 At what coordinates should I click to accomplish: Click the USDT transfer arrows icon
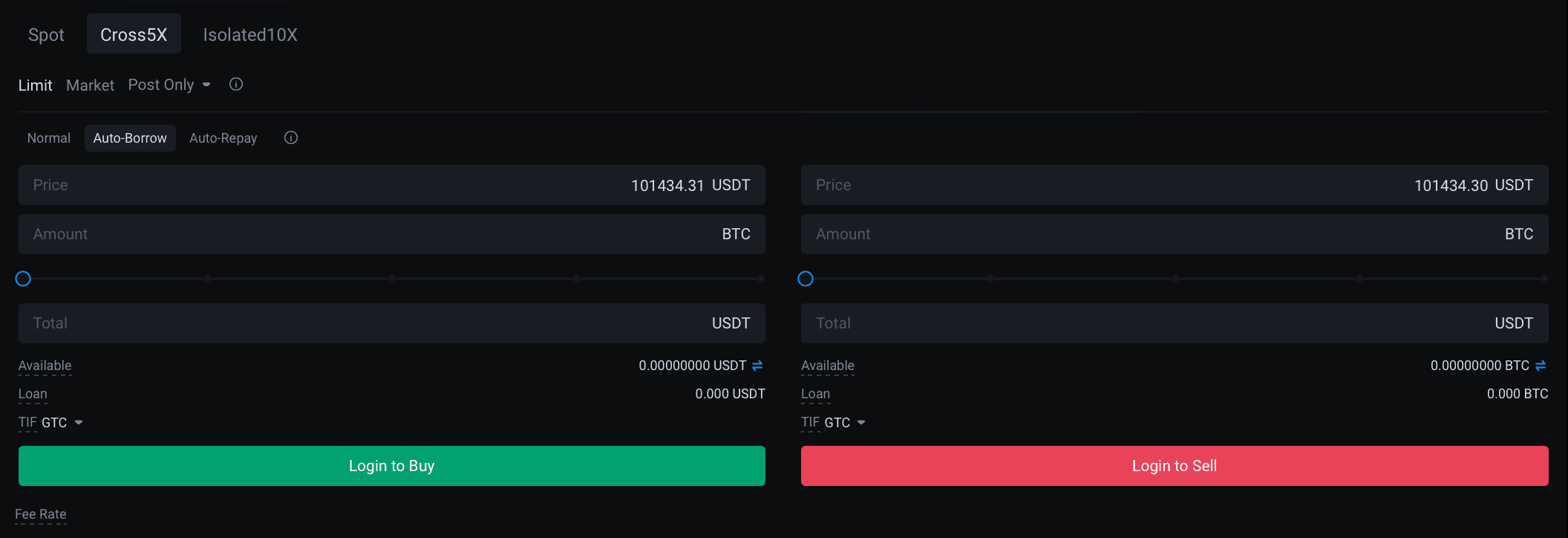(757, 366)
